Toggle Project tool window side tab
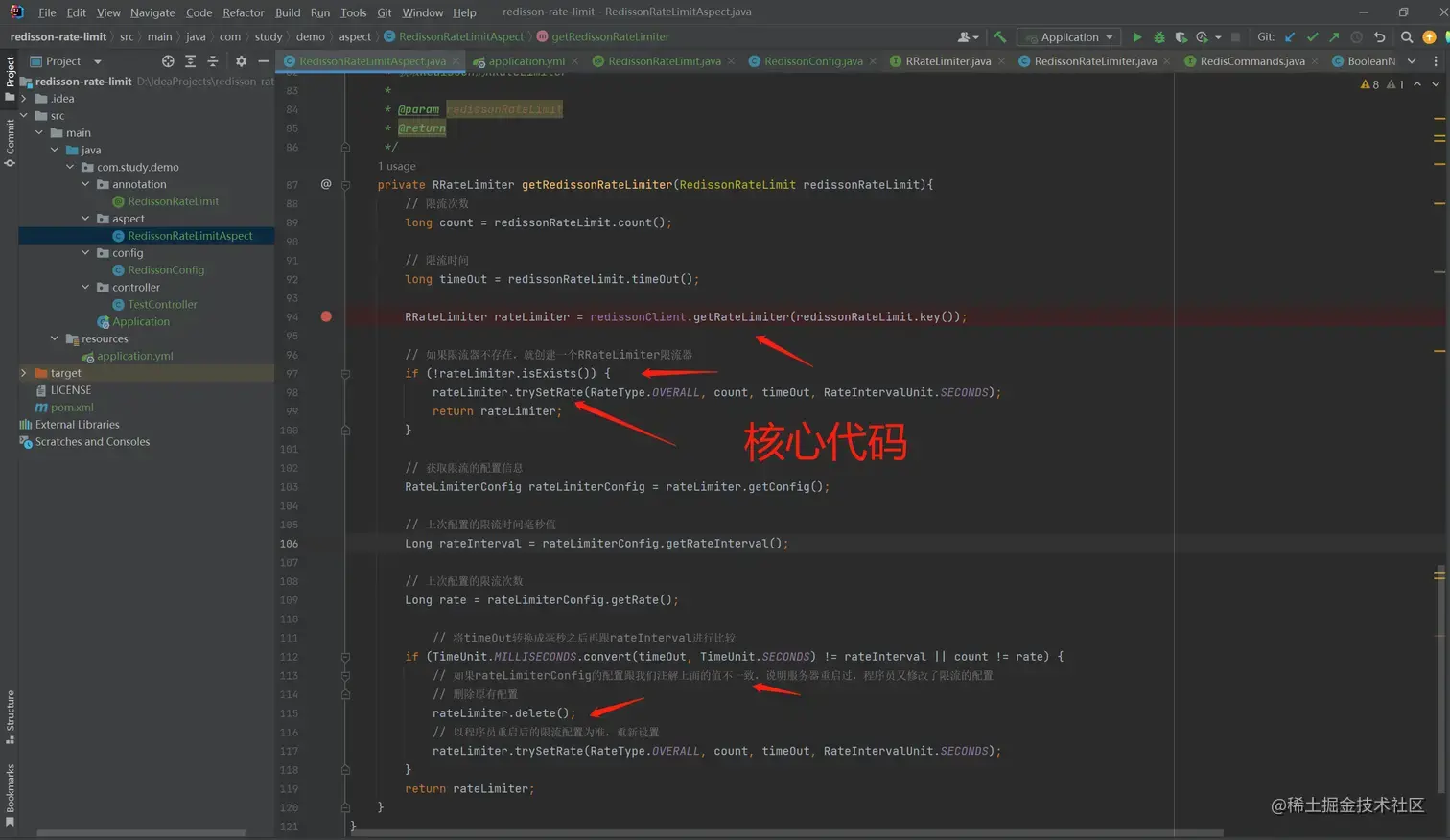The height and width of the screenshot is (840, 1450). pos(10,78)
